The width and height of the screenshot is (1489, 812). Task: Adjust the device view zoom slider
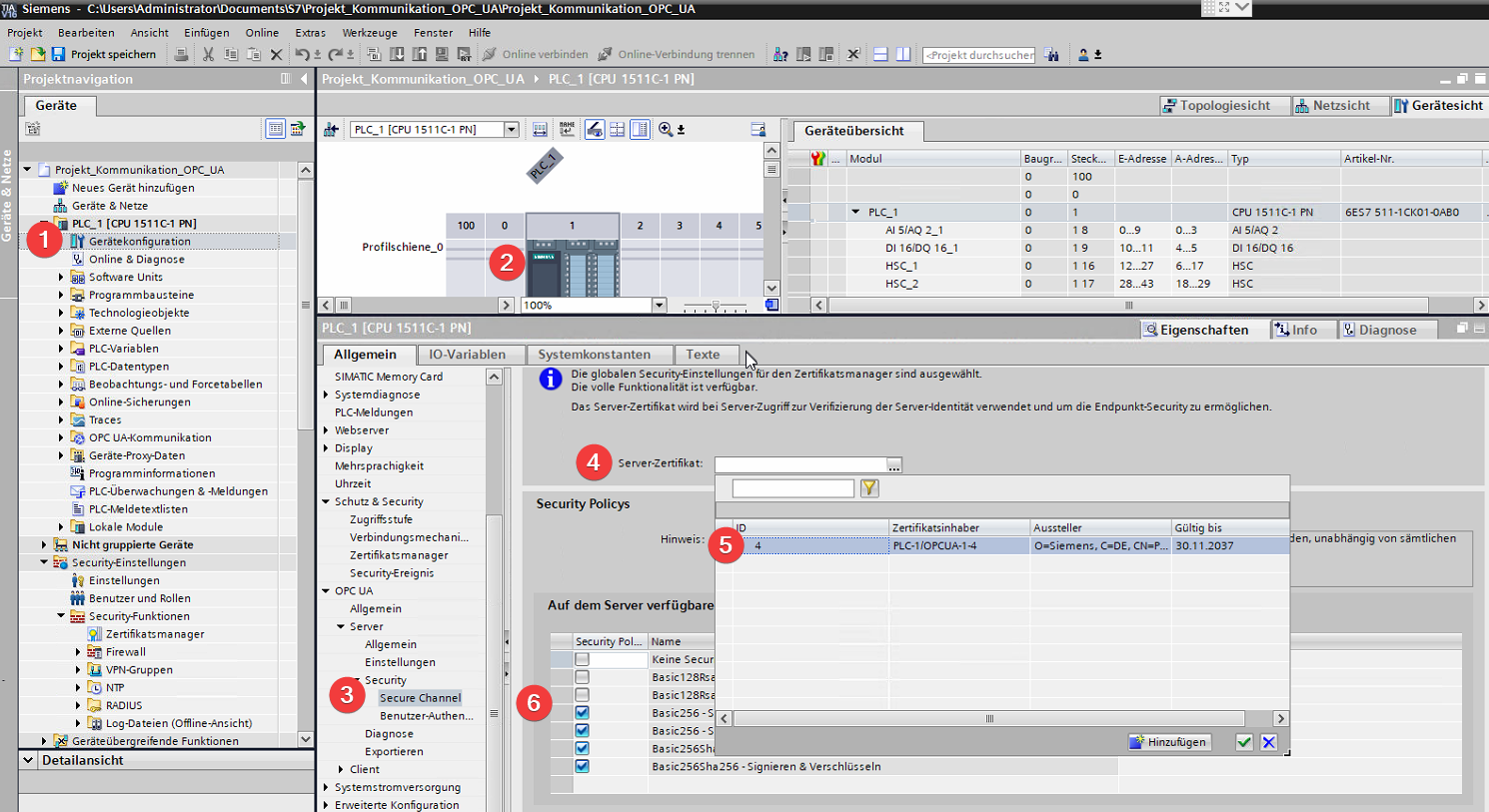(717, 305)
